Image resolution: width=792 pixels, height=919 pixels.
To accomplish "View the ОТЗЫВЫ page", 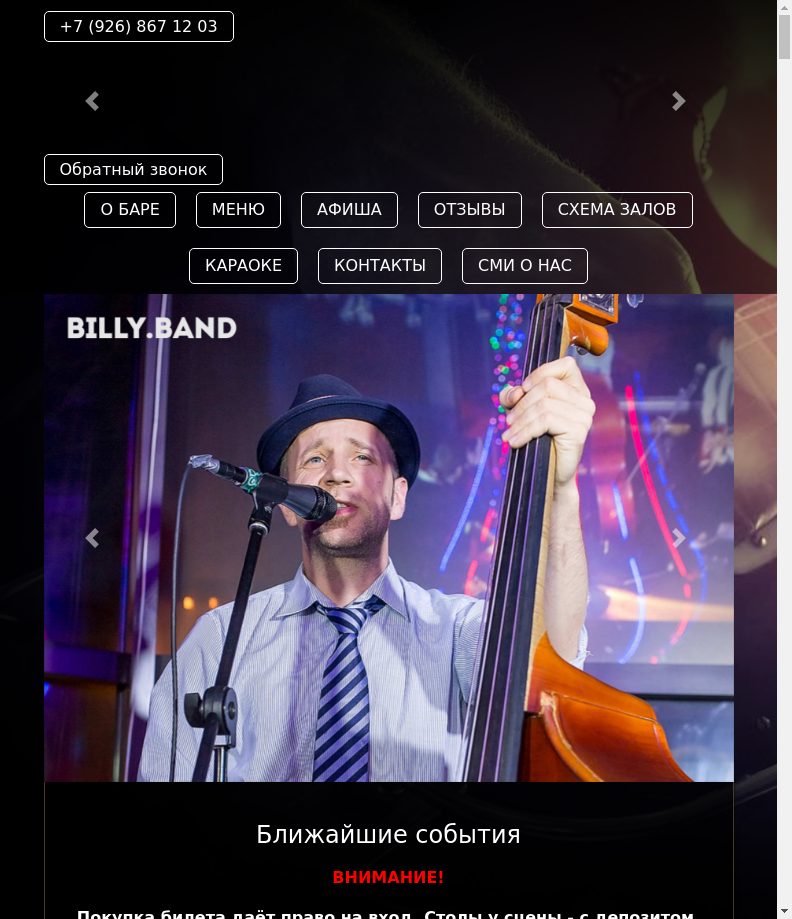I will click(x=470, y=210).
